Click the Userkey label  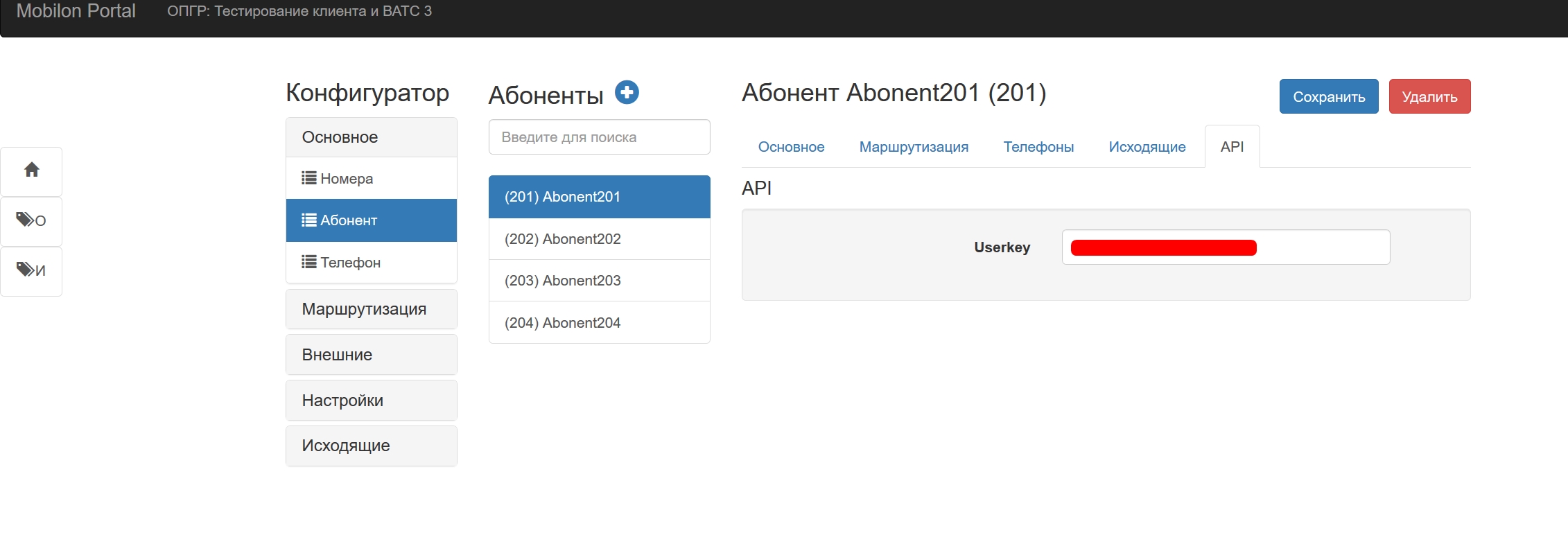[1002, 247]
